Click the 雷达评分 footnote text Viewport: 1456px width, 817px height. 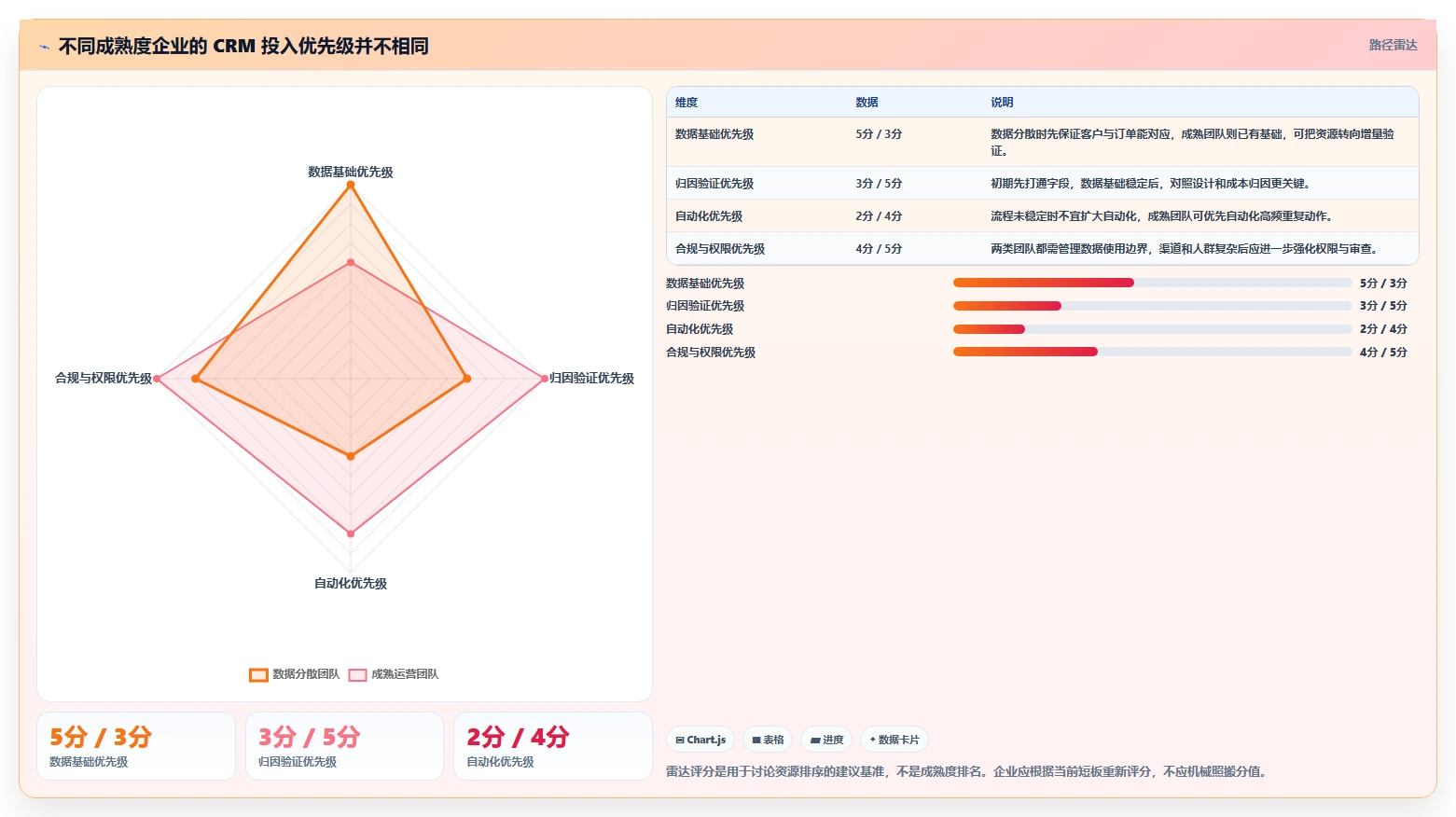966,771
